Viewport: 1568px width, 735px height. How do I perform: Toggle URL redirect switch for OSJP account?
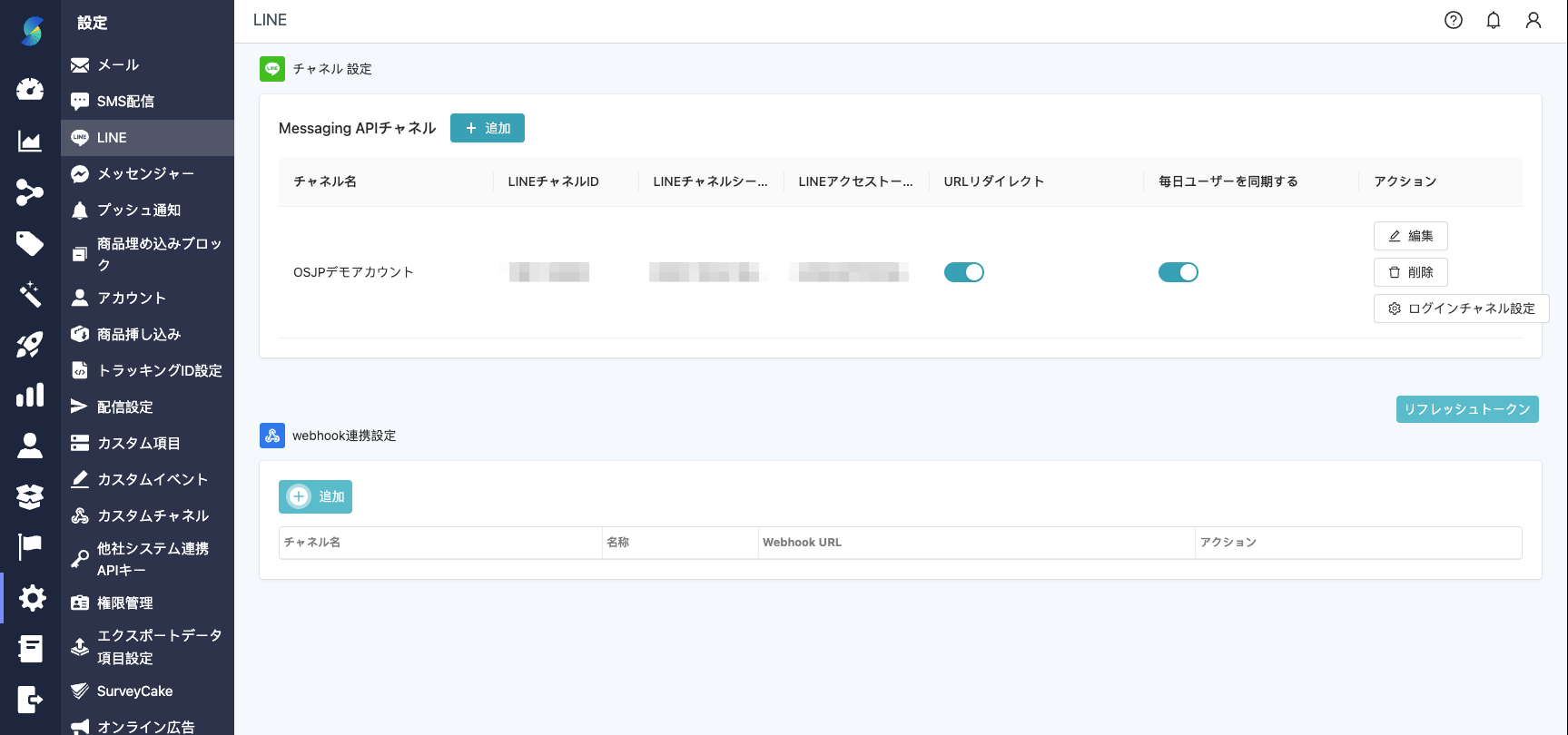963,272
